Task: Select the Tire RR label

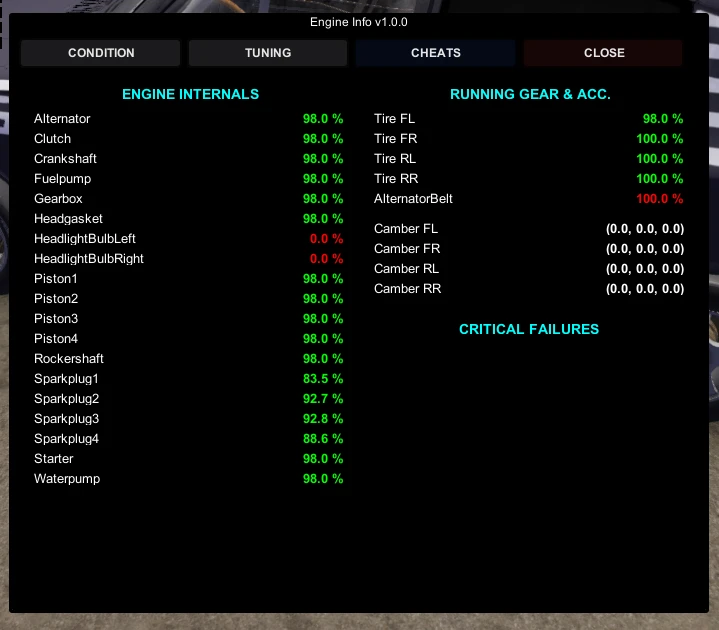Action: pyautogui.click(x=396, y=179)
